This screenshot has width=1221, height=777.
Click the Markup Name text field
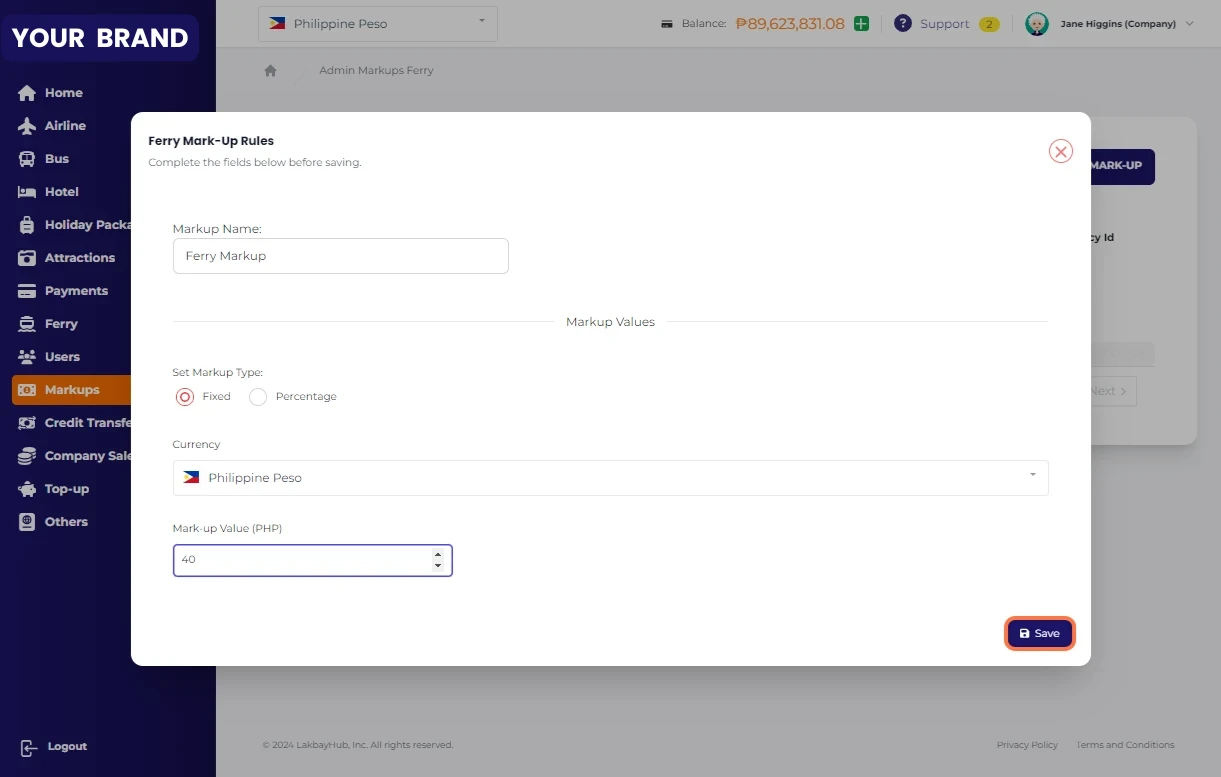340,256
